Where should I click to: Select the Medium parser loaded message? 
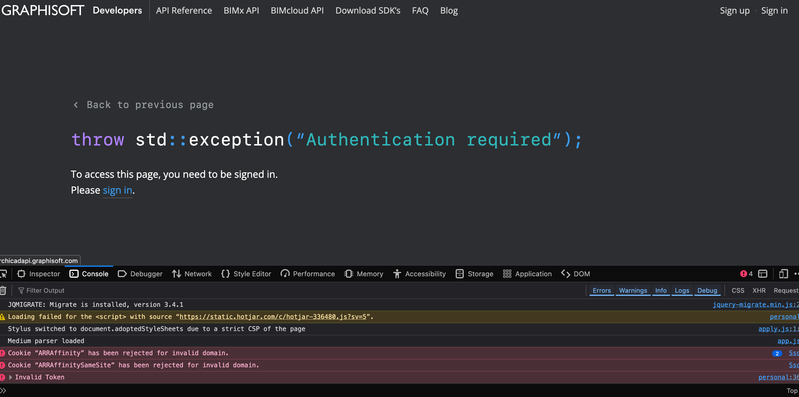[x=46, y=341]
